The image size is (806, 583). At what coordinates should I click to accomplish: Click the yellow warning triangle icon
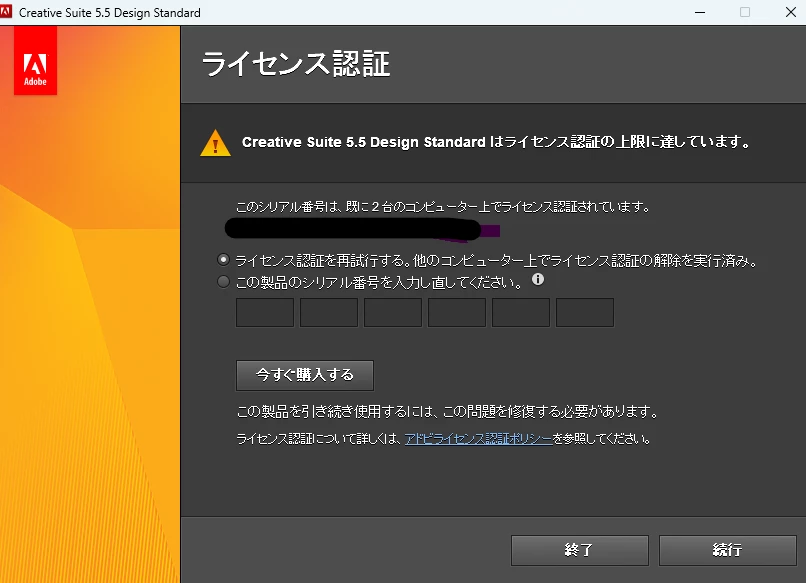click(x=215, y=142)
